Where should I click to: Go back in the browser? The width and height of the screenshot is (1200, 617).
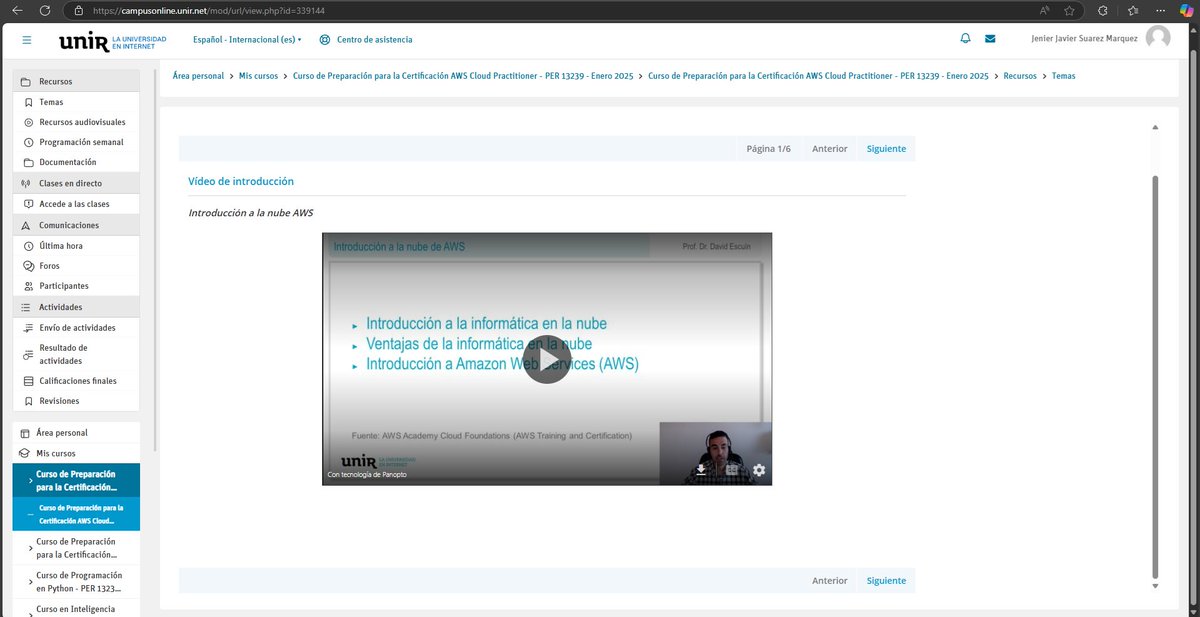coord(17,10)
